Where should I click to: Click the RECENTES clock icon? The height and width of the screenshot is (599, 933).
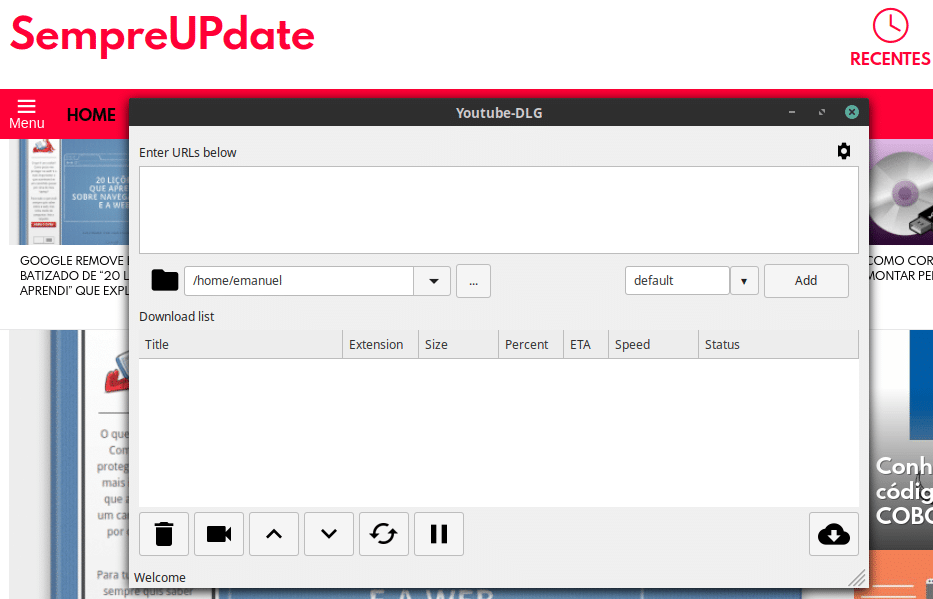(890, 25)
